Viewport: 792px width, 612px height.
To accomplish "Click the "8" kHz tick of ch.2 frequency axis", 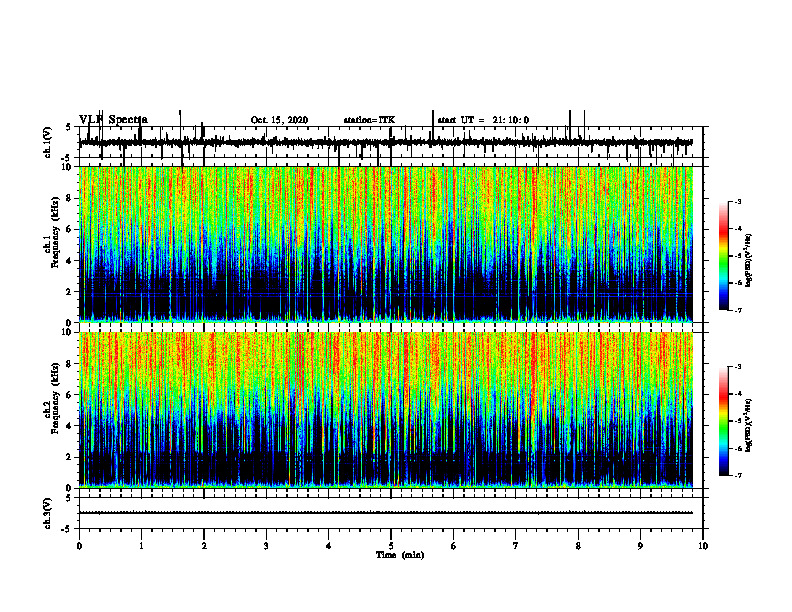I will (70, 364).
